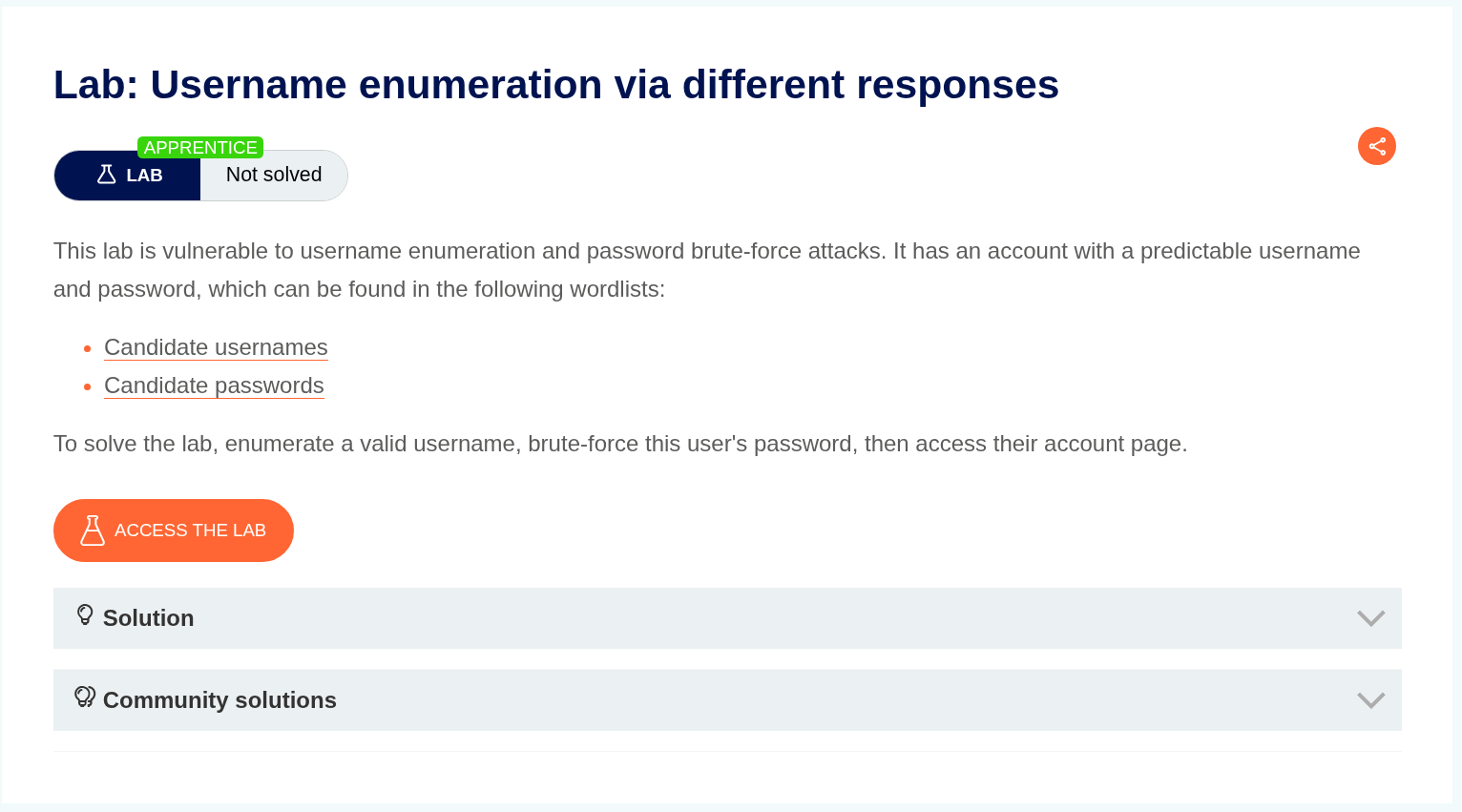
Task: Click the flask icon in the LAB badge
Action: [x=107, y=175]
